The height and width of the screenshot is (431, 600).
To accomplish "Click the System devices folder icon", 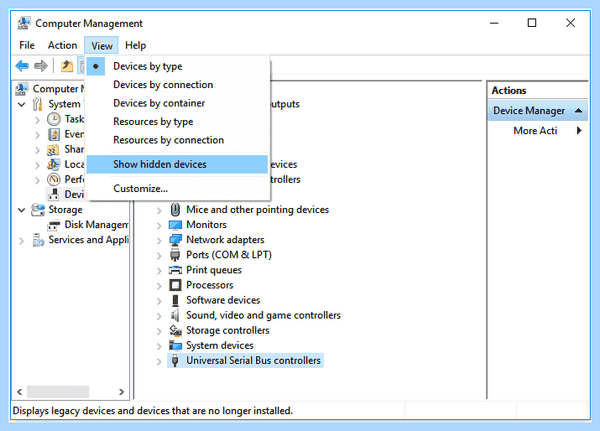I will click(175, 346).
